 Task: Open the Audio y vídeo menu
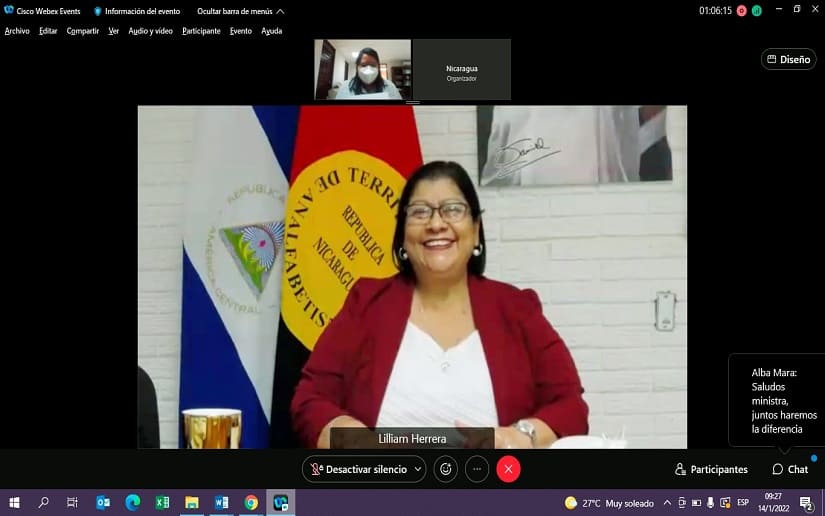150,31
